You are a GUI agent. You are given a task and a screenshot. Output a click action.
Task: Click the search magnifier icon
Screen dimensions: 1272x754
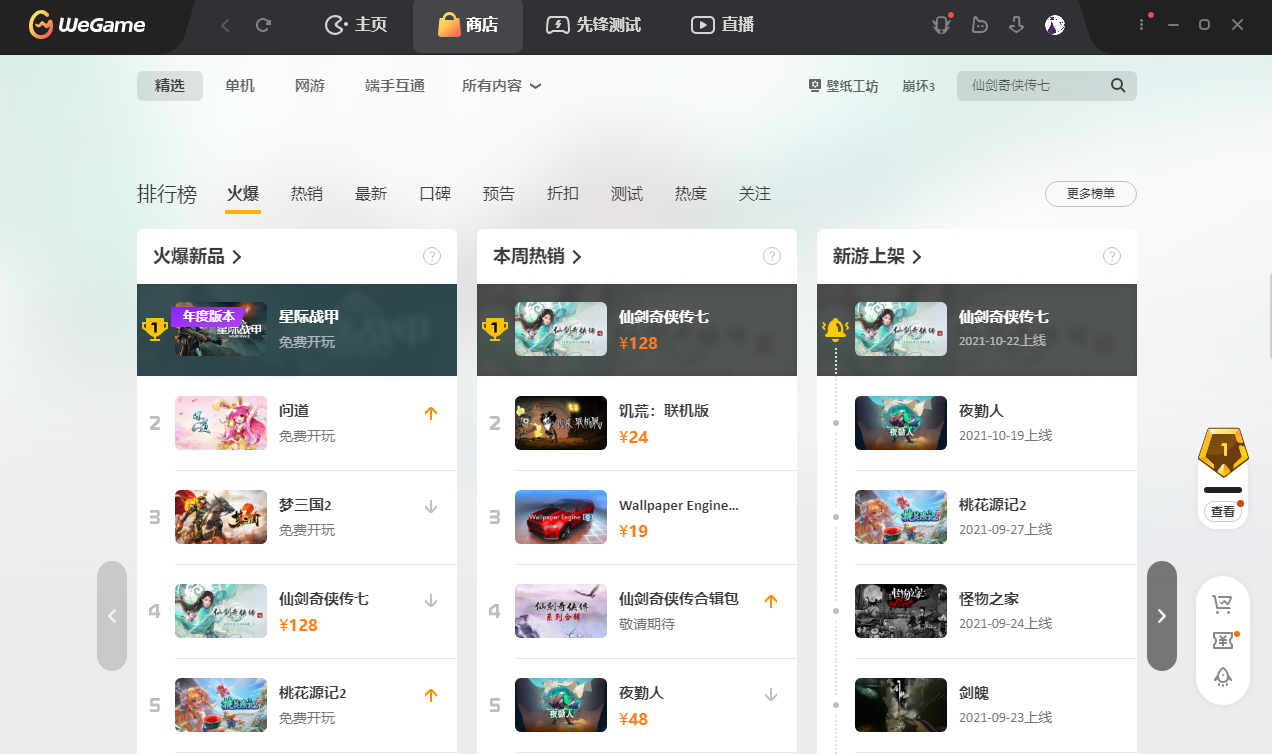(1118, 86)
